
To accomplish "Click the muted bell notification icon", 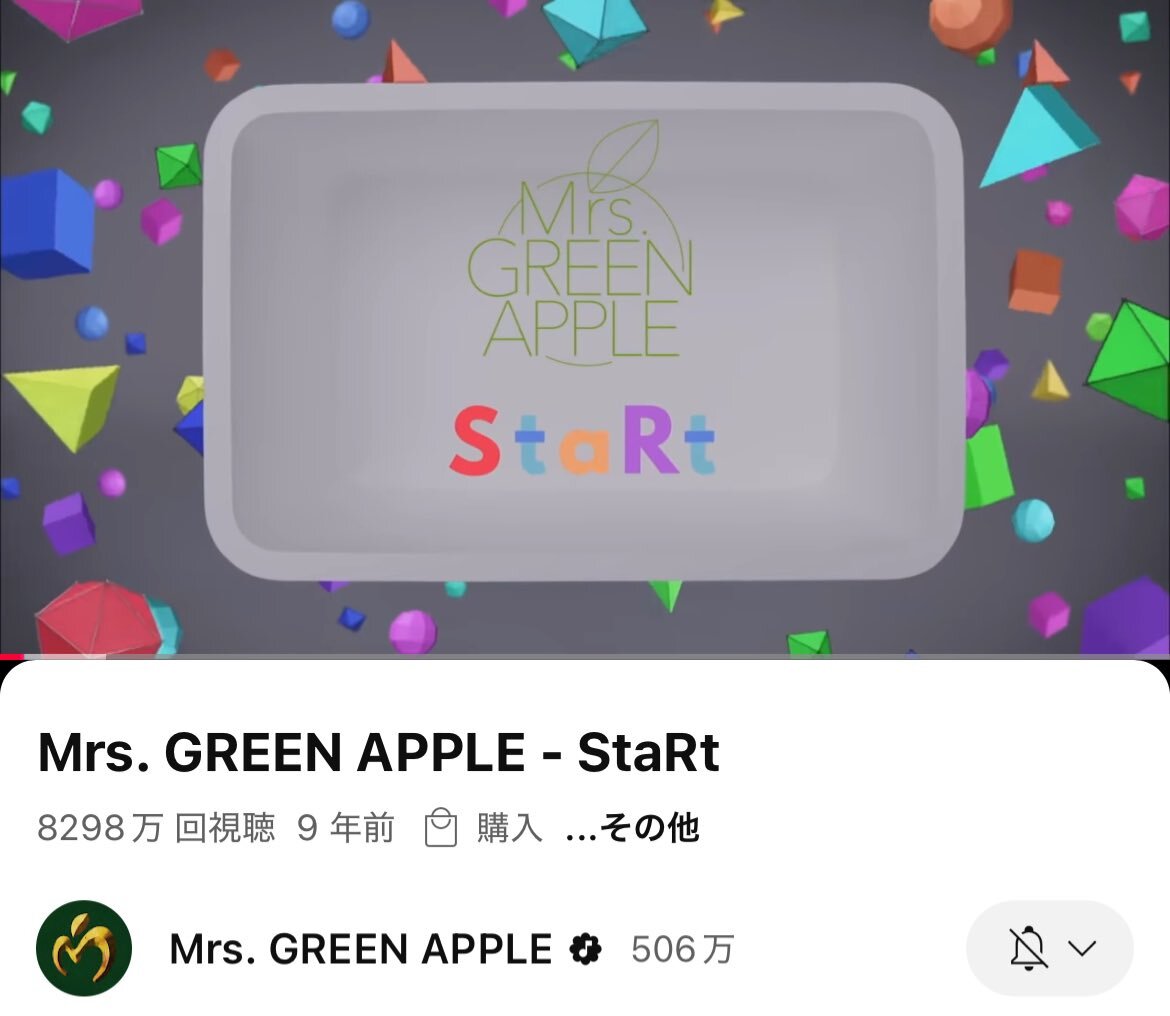I will [1027, 948].
